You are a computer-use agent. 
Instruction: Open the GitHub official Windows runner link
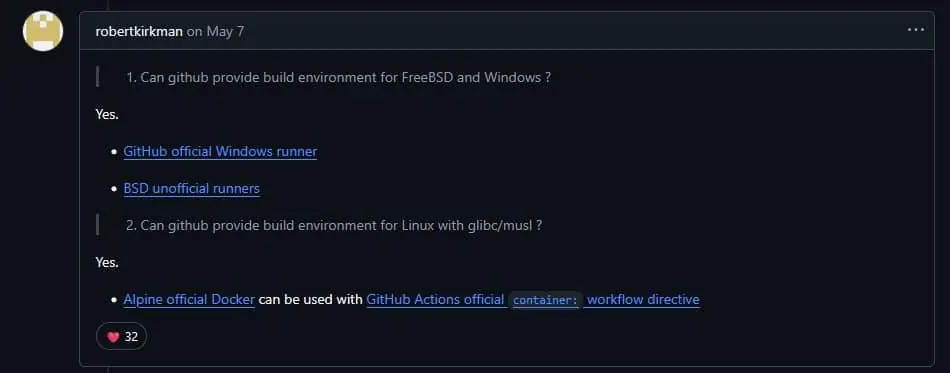[220, 151]
